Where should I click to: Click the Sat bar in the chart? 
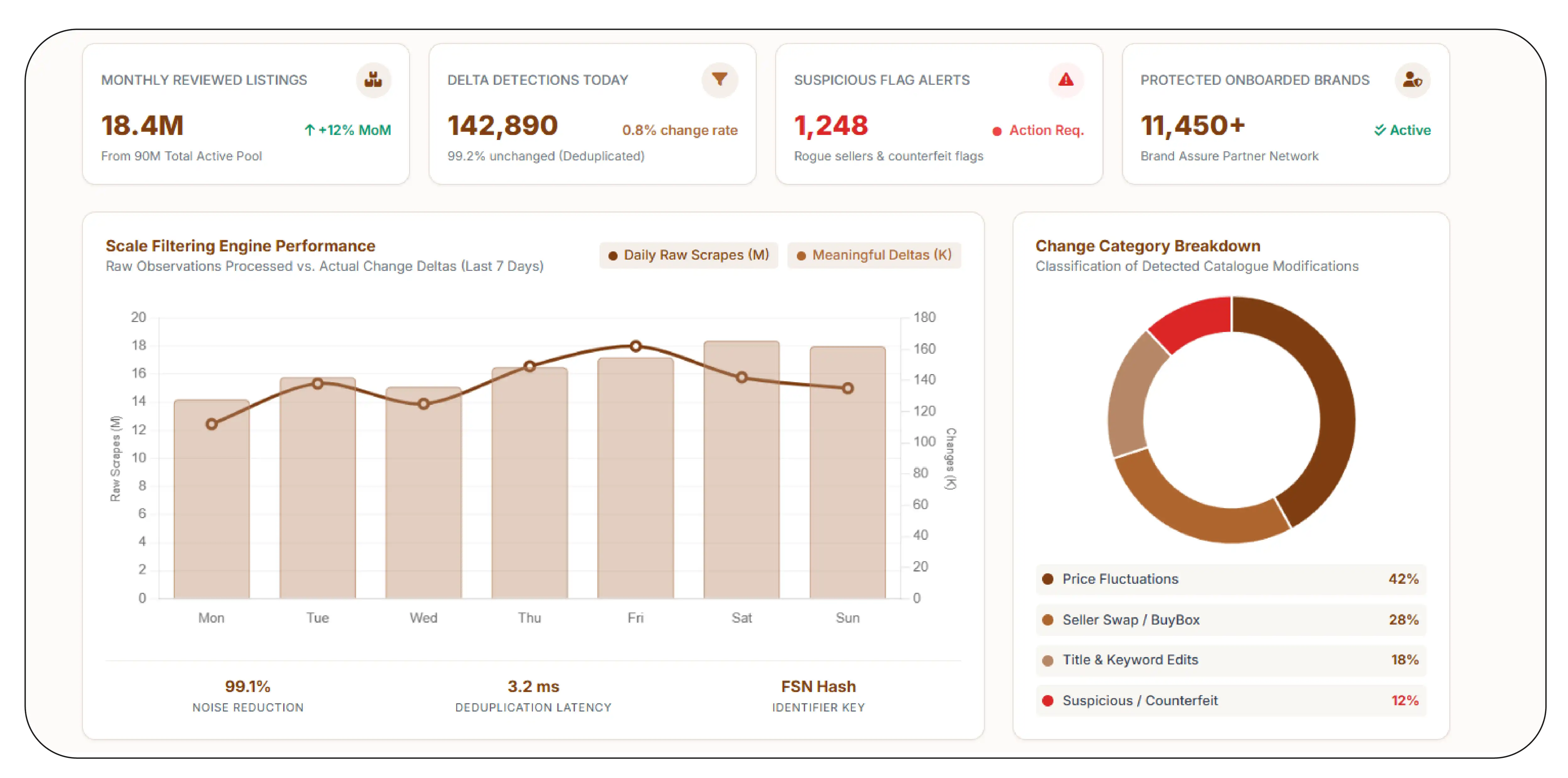click(x=741, y=469)
